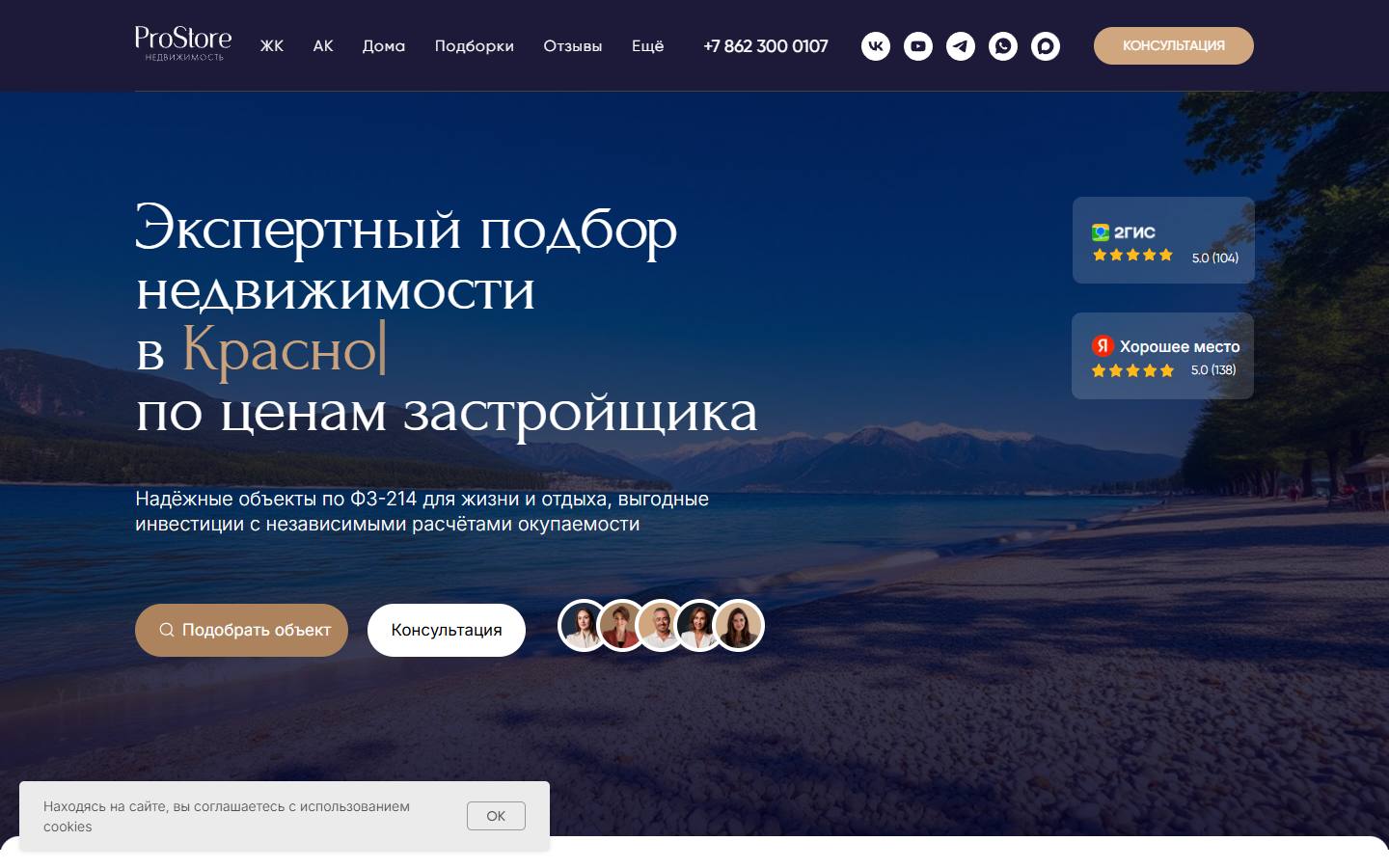Click the Подобрать объект button
The width and height of the screenshot is (1389, 868).
pos(241,630)
